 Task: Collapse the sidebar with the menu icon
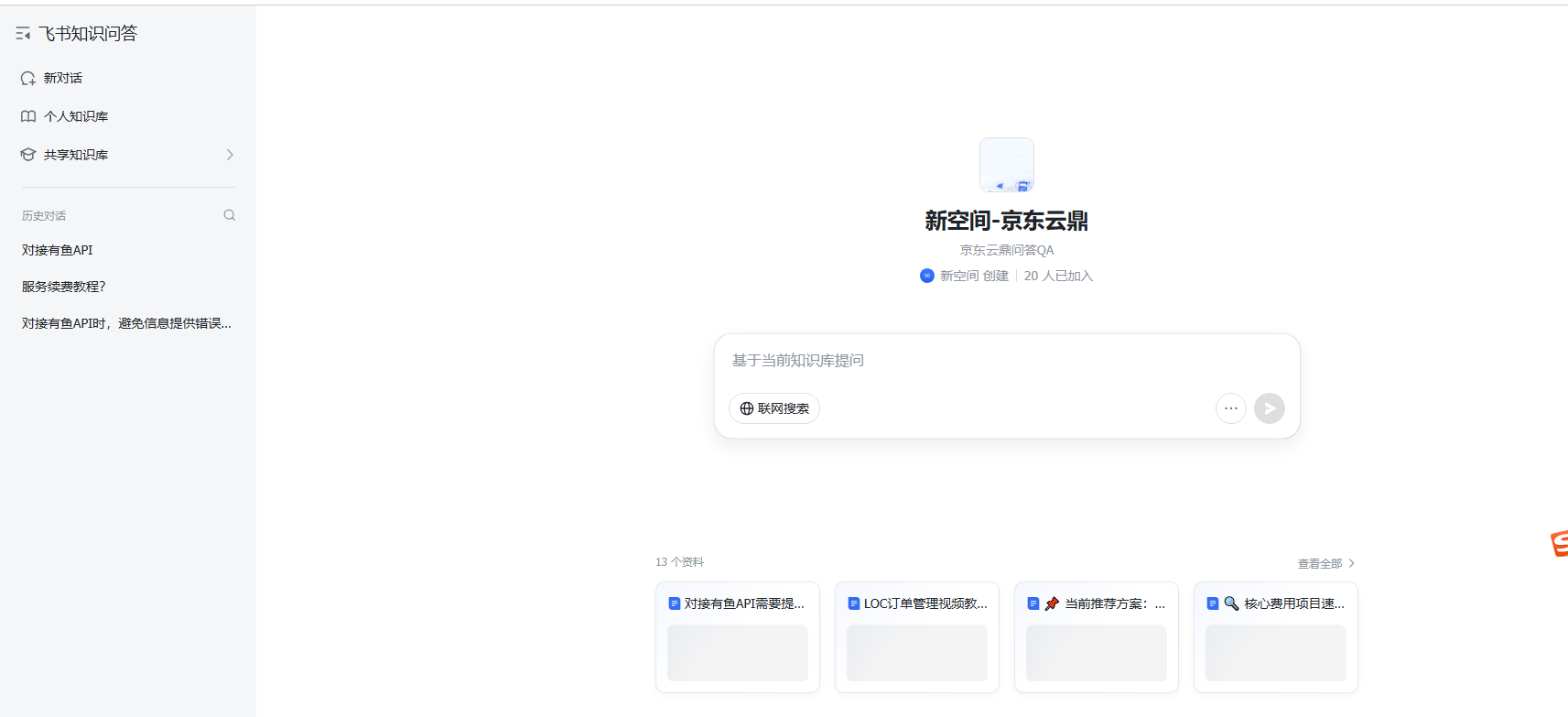23,34
